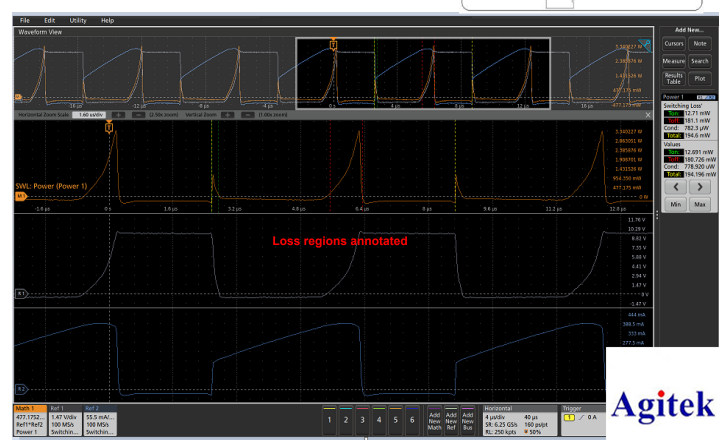
Task: Open the Utility menu
Action: [x=78, y=20]
